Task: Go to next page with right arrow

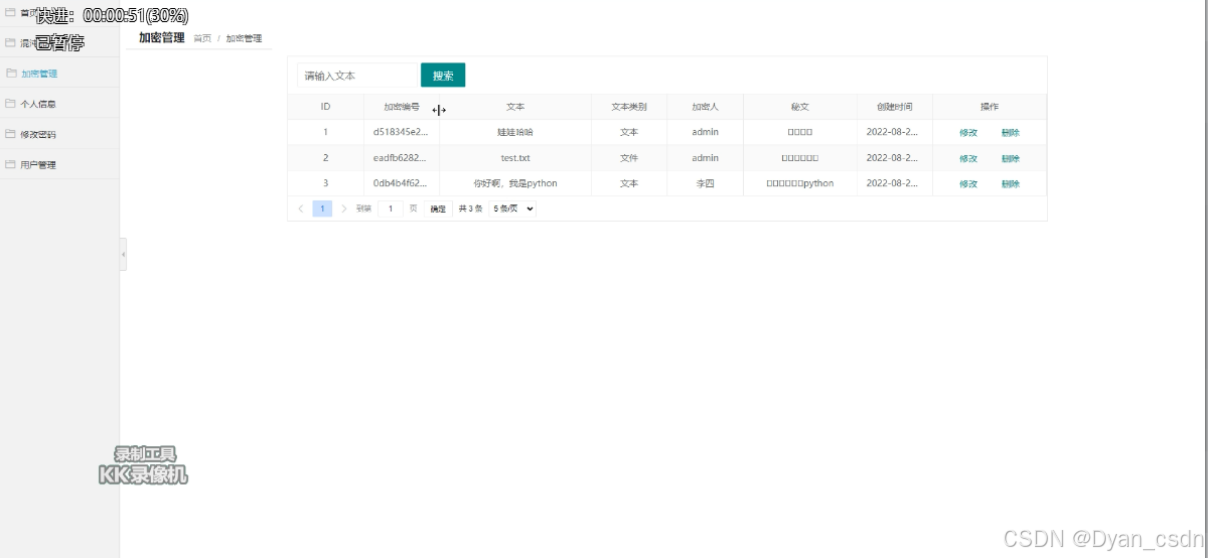Action: click(344, 209)
